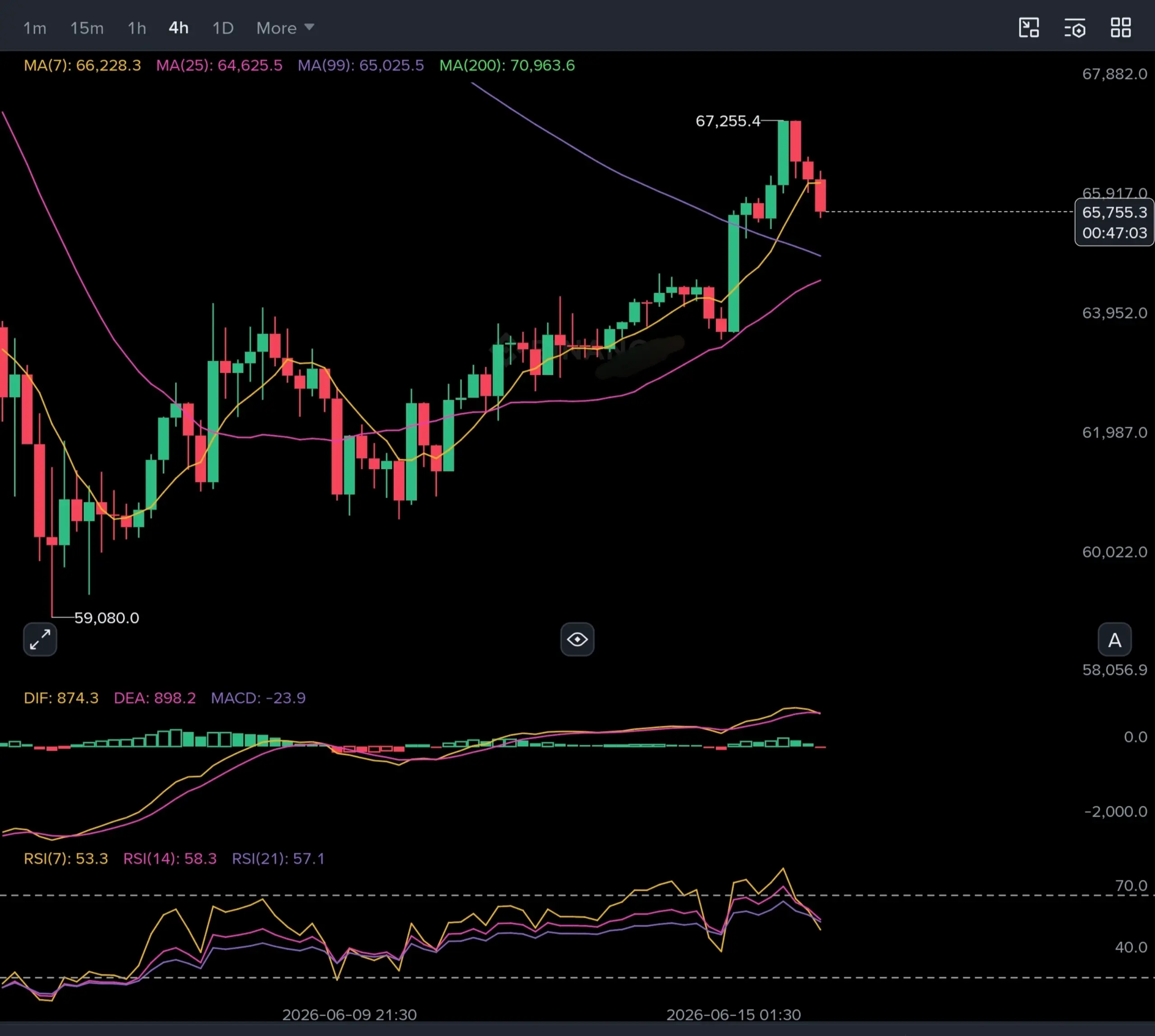The height and width of the screenshot is (1036, 1155).
Task: Select the active 4h timeframe tab
Action: click(x=179, y=28)
